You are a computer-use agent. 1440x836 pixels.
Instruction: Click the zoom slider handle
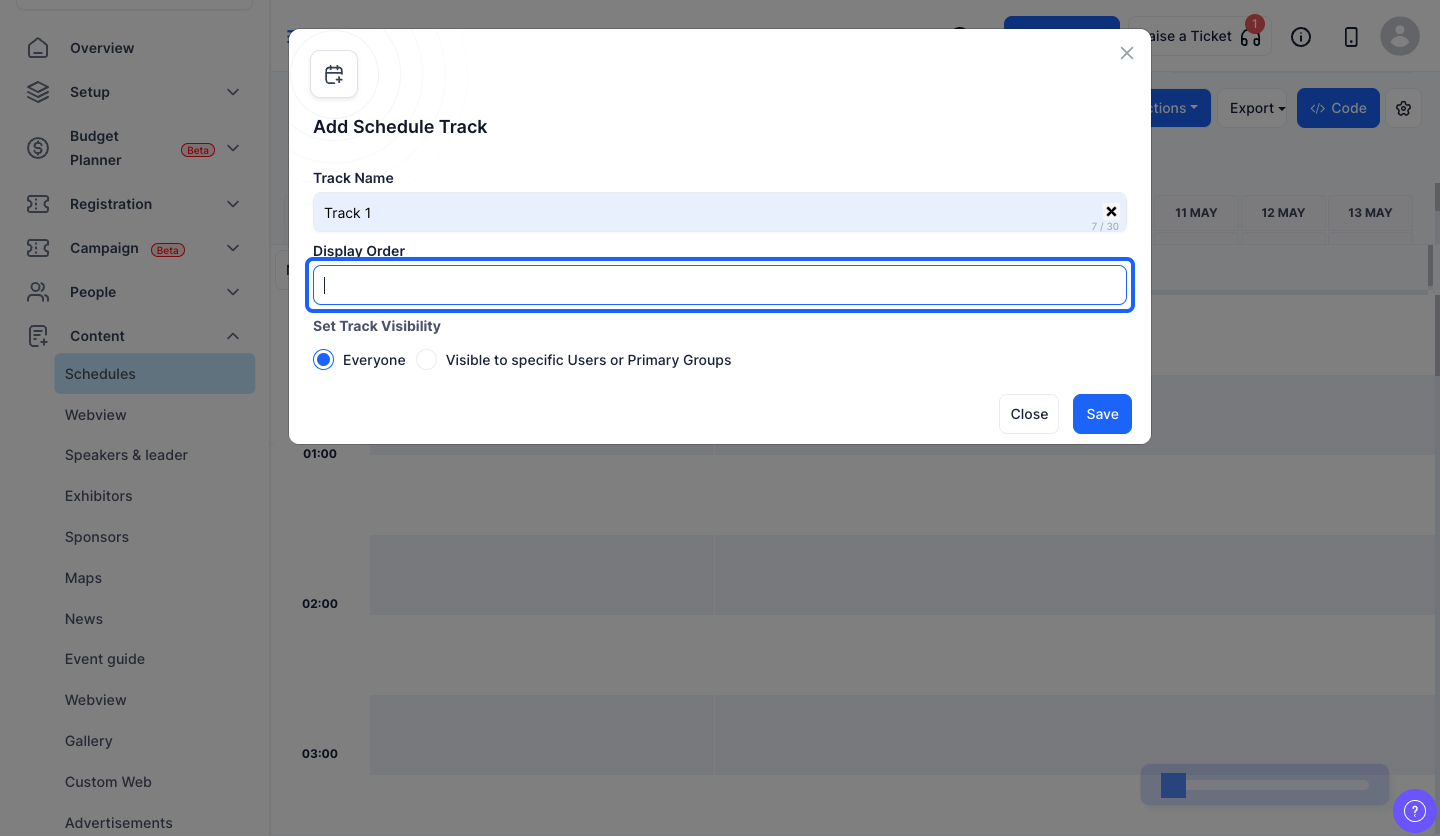pyautogui.click(x=1173, y=785)
